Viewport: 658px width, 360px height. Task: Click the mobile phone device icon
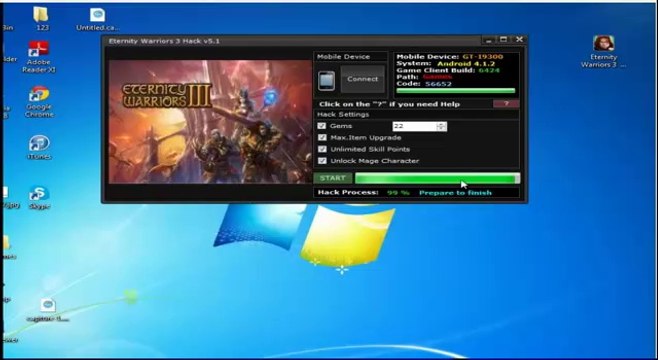tap(326, 81)
